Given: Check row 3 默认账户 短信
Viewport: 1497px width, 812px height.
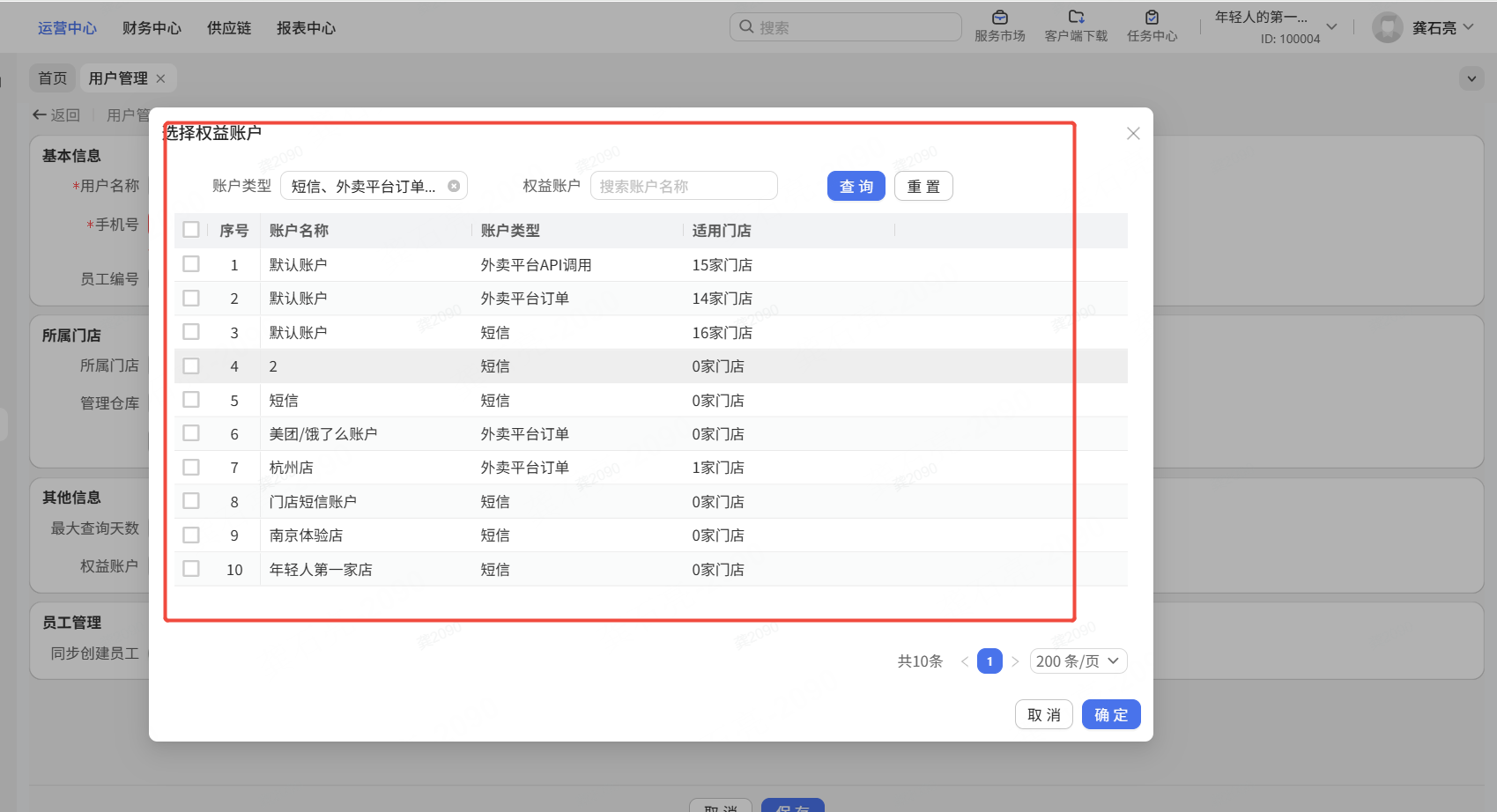Looking at the screenshot, I should point(191,332).
